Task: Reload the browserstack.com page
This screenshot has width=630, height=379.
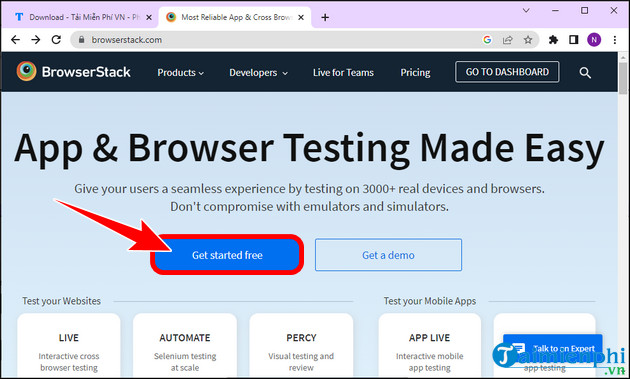Action: [56, 39]
